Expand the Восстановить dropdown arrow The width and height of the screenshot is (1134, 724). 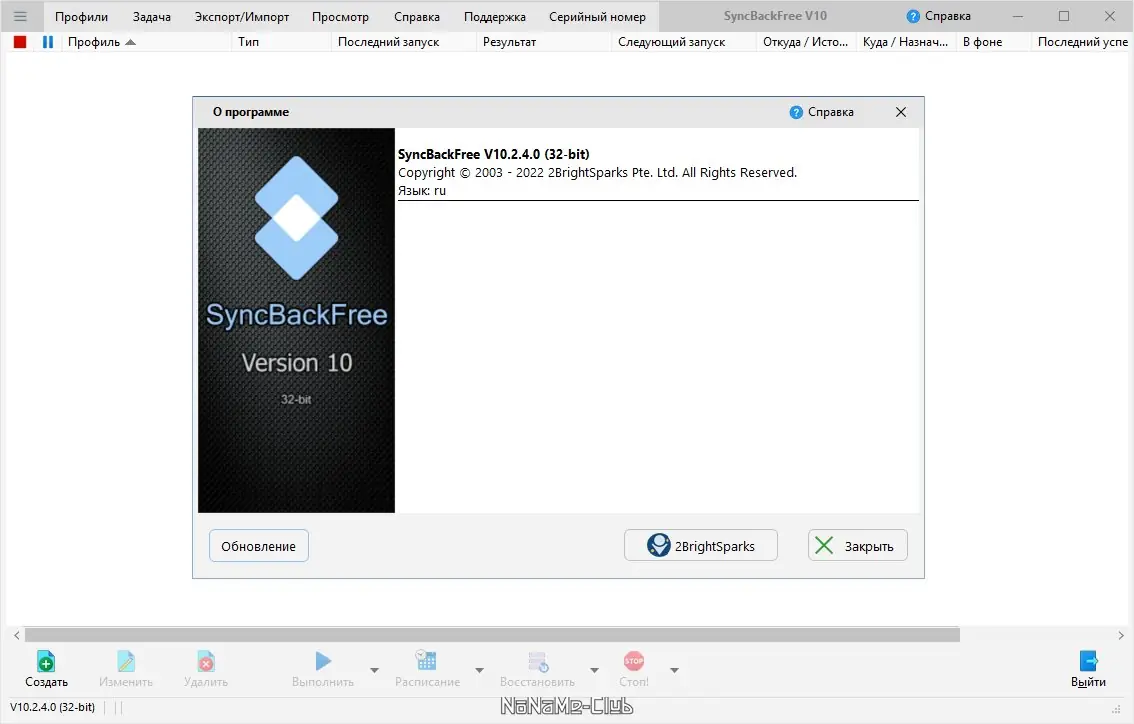(x=594, y=670)
